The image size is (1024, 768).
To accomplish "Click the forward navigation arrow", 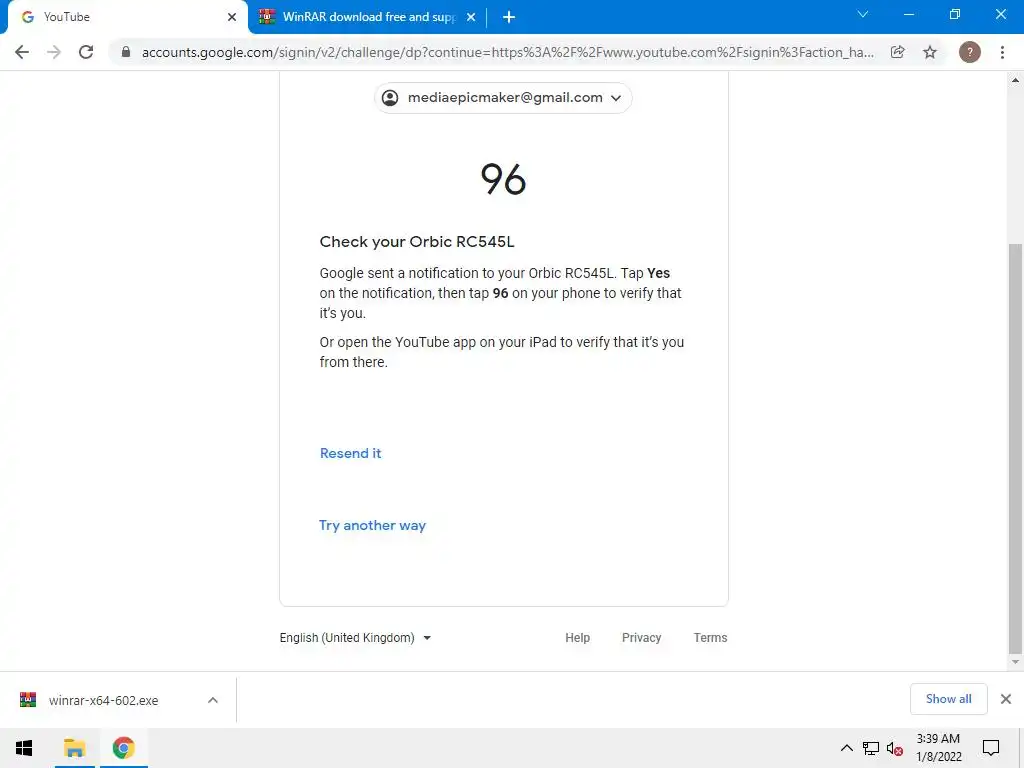I will [54, 52].
